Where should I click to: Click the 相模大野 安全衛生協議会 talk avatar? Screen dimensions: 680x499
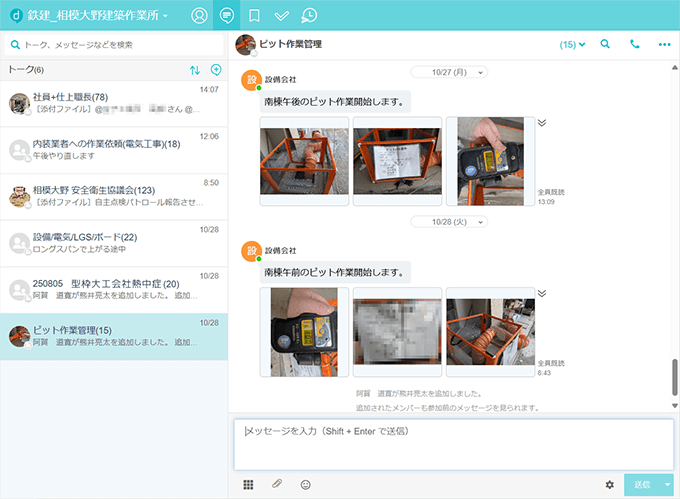click(x=20, y=197)
